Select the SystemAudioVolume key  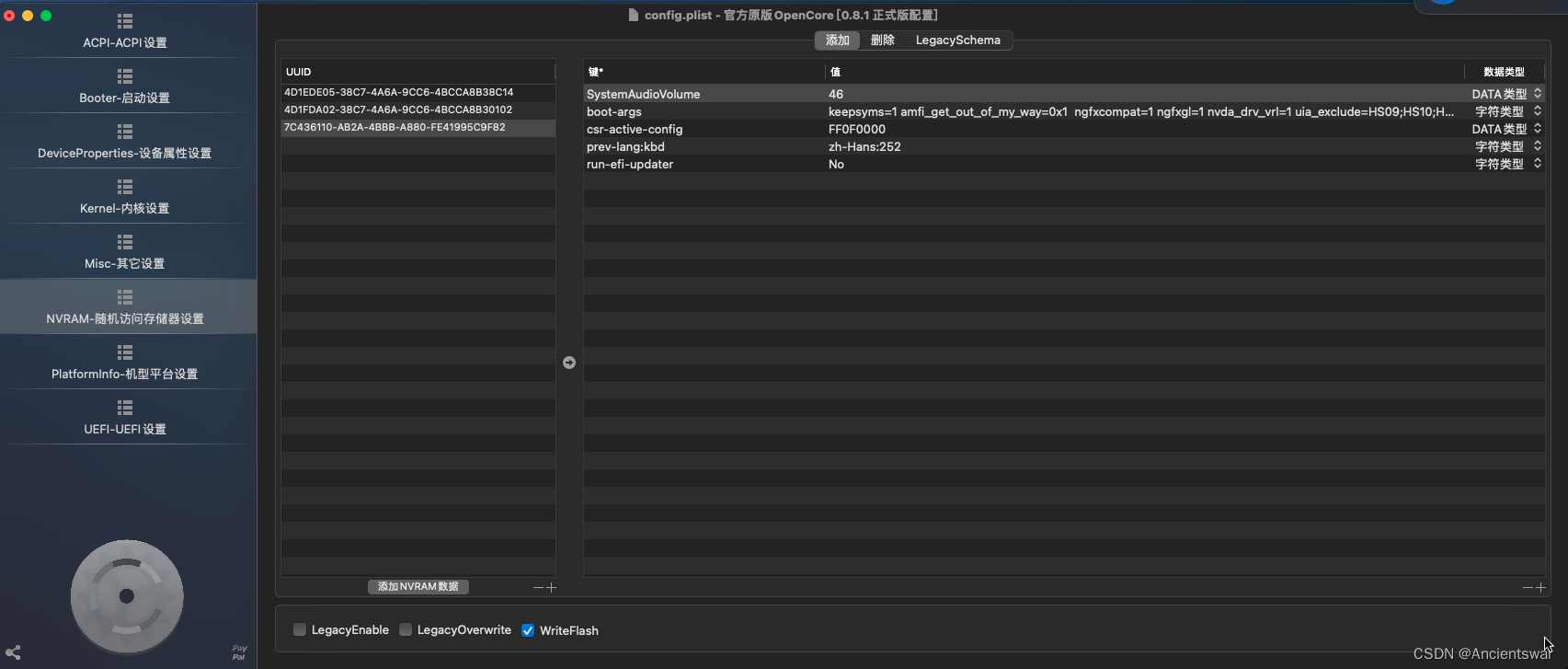click(643, 94)
